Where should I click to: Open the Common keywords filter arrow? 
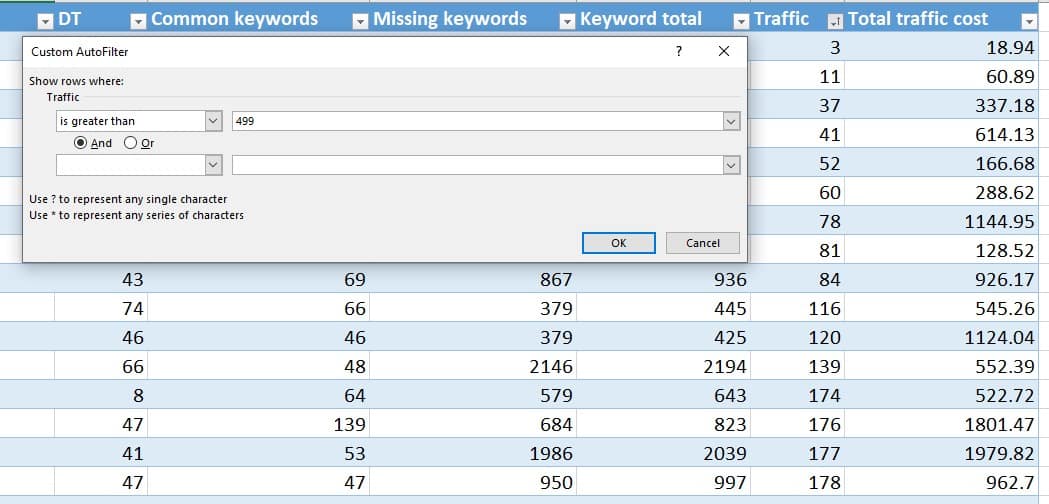click(360, 21)
